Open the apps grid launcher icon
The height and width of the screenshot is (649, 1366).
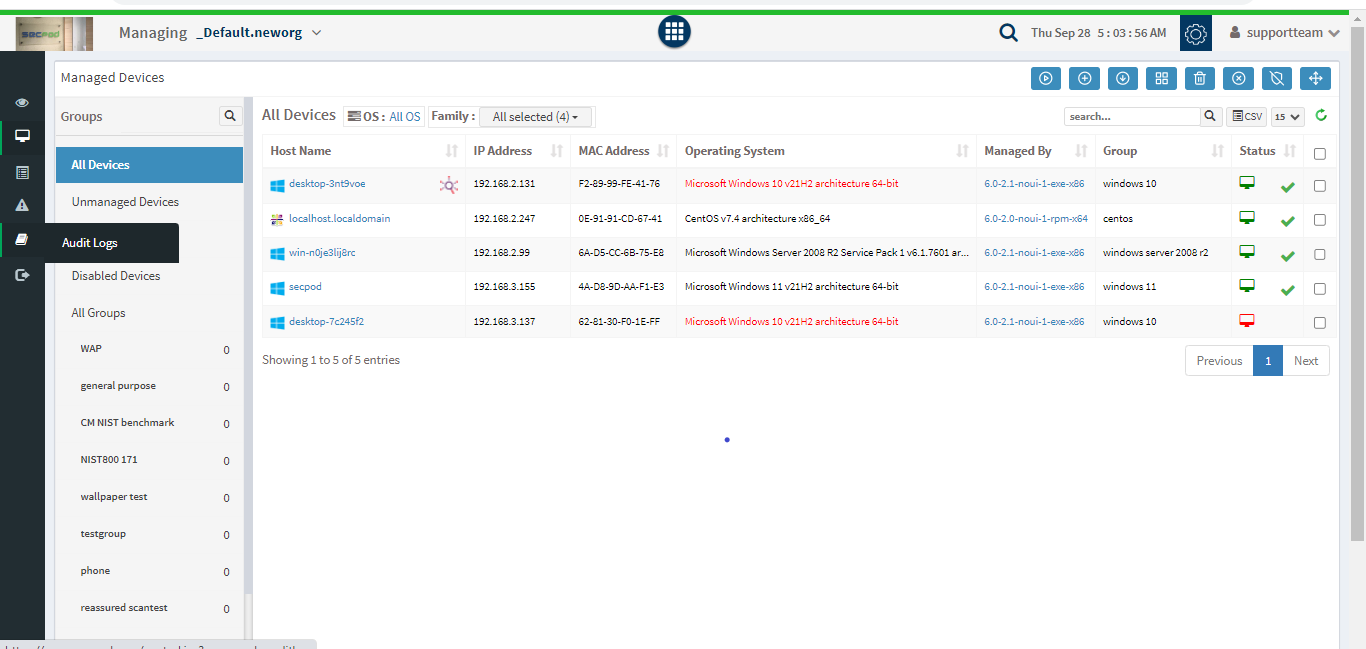click(x=674, y=32)
